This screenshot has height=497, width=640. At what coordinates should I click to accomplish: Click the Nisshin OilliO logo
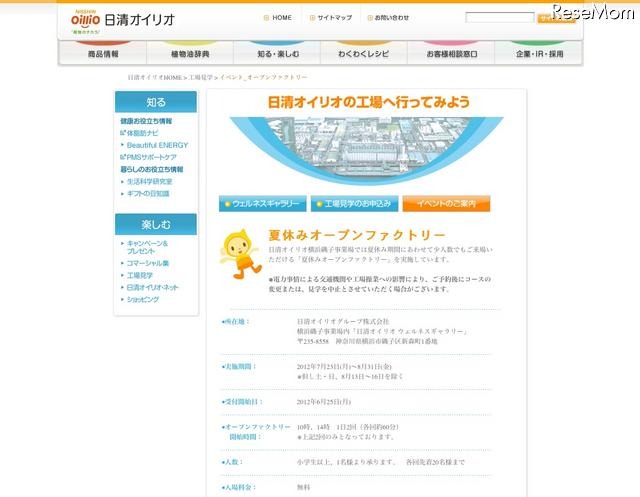(x=122, y=21)
